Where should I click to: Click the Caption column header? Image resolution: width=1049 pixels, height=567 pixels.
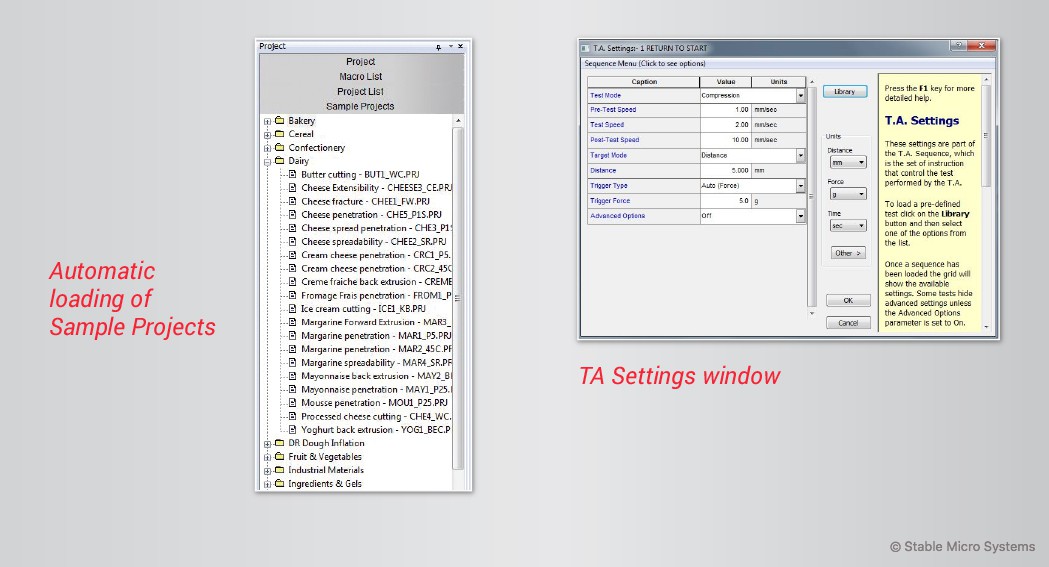point(644,82)
